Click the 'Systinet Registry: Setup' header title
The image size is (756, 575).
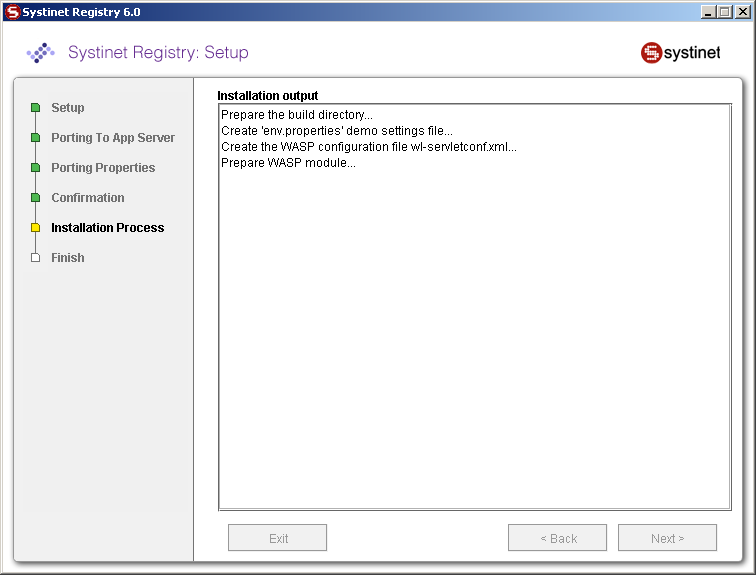click(158, 52)
